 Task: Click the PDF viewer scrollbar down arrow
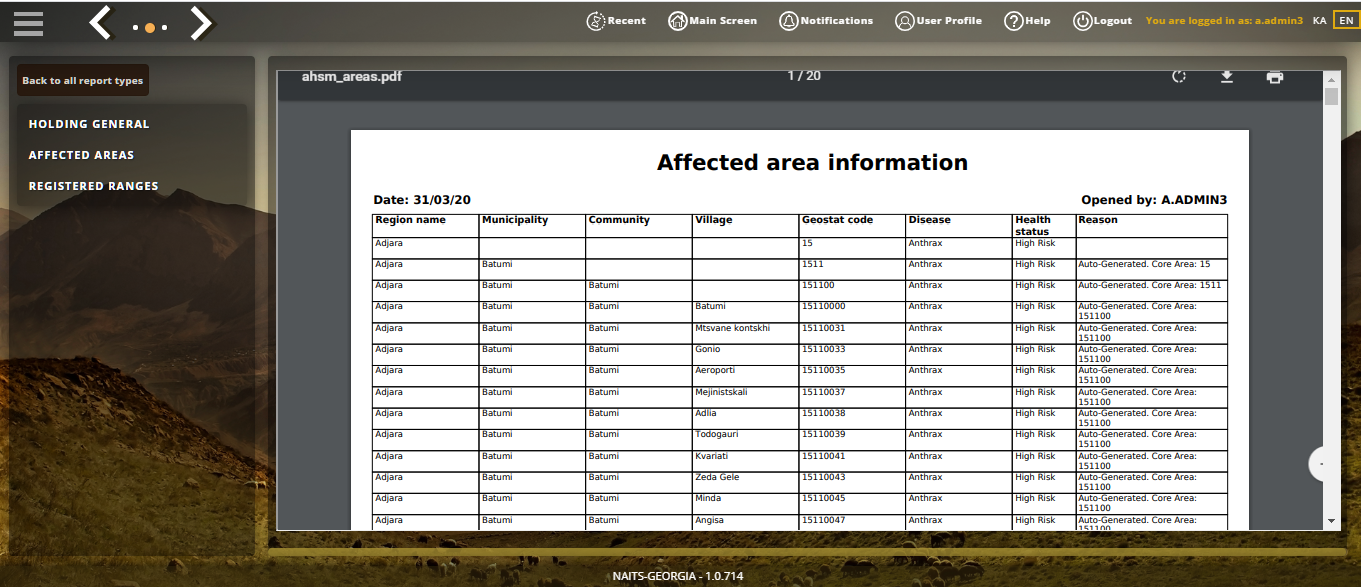pos(1331,521)
